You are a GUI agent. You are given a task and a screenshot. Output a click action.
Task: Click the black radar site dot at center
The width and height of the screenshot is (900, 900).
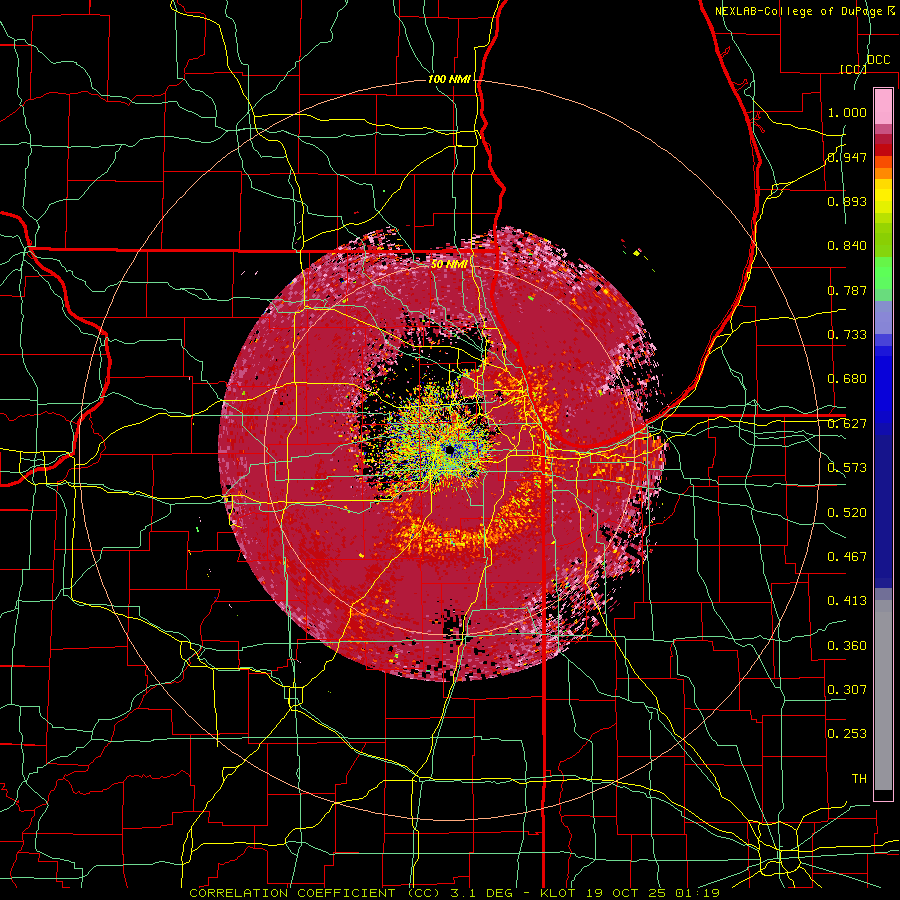tap(449, 449)
